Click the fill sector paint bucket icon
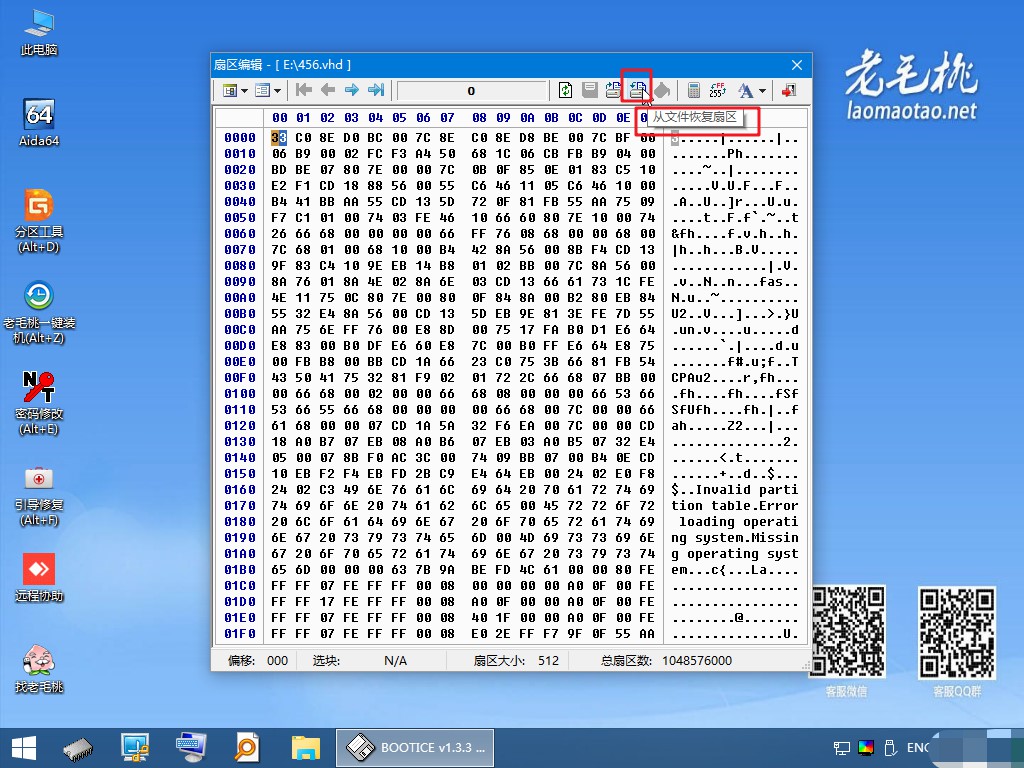 (662, 90)
